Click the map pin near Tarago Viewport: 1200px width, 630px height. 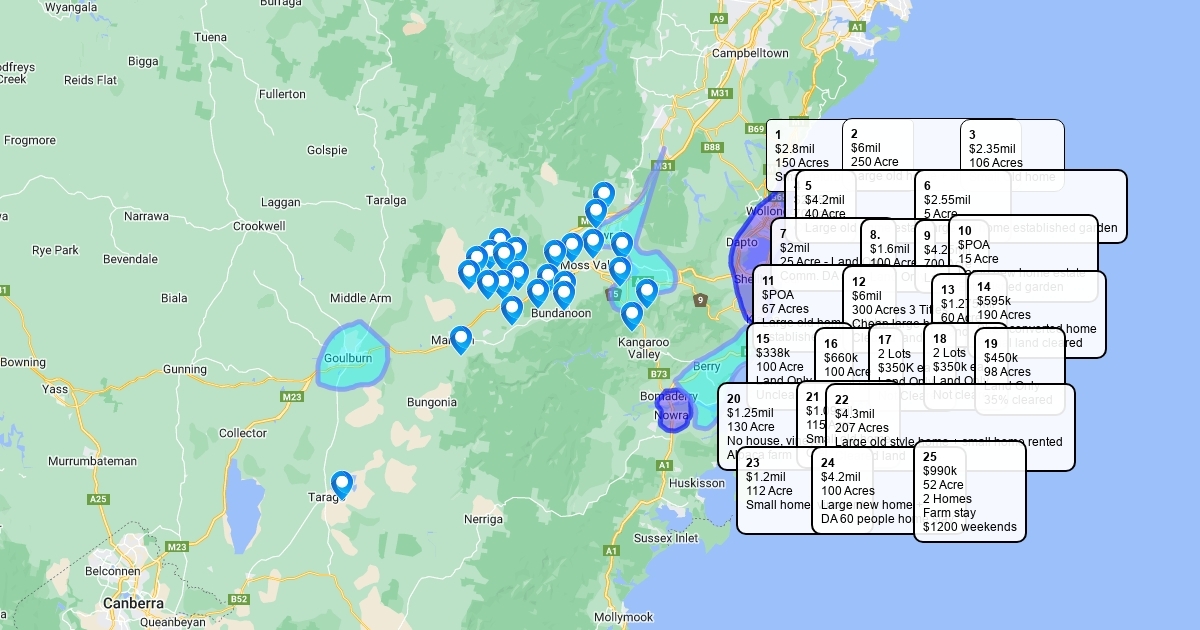click(x=342, y=485)
